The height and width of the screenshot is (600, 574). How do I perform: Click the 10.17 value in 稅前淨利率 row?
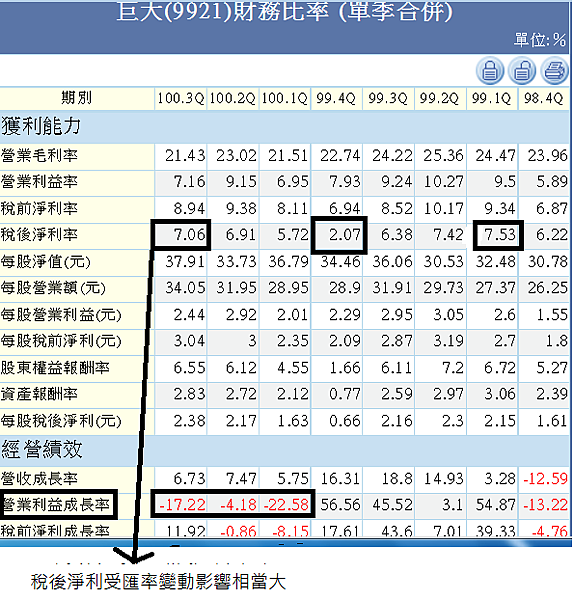tap(444, 209)
